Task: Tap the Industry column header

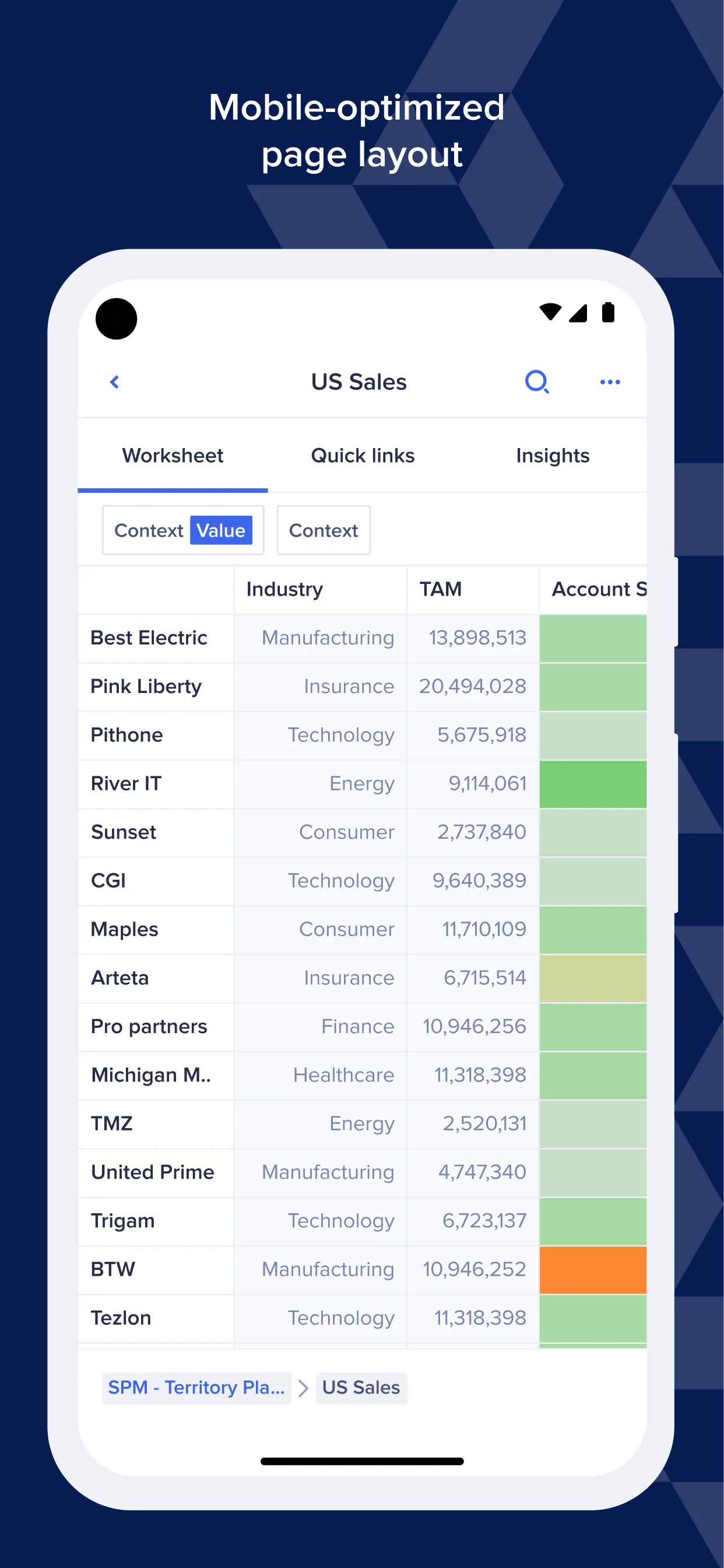Action: (284, 589)
